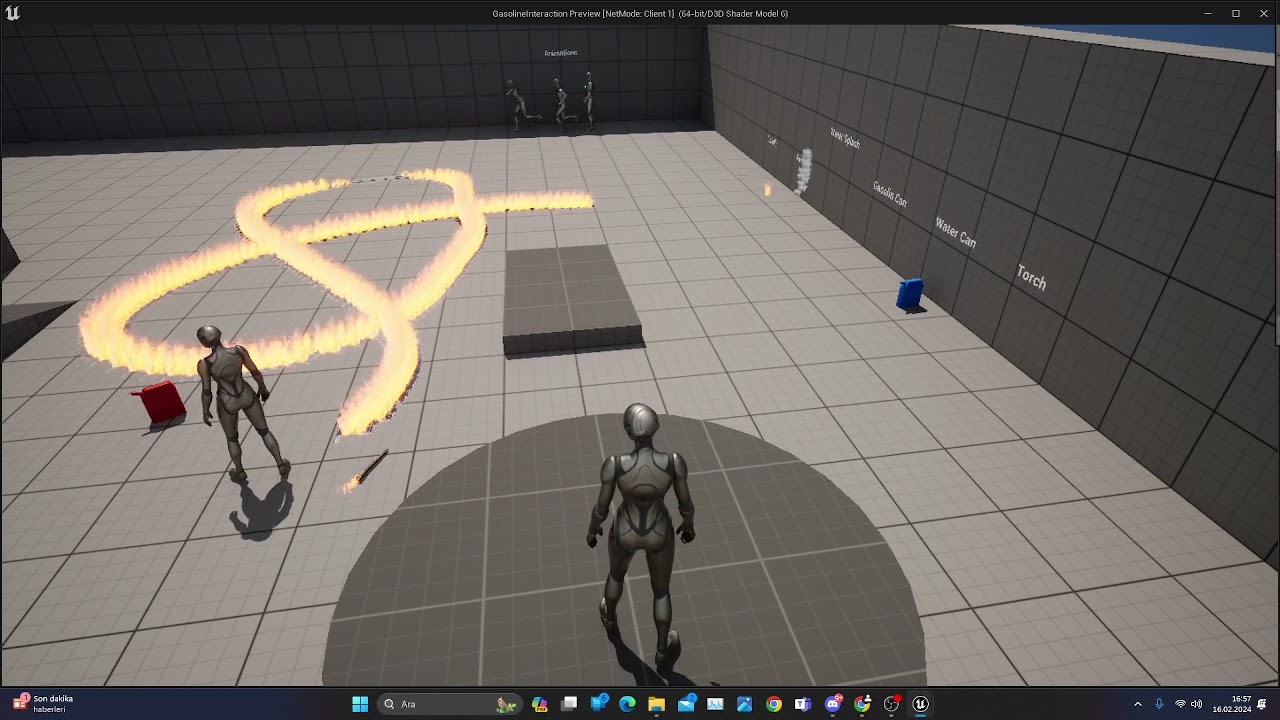Open the Mail app in taskbar
Image resolution: width=1280 pixels, height=720 pixels.
[686, 704]
